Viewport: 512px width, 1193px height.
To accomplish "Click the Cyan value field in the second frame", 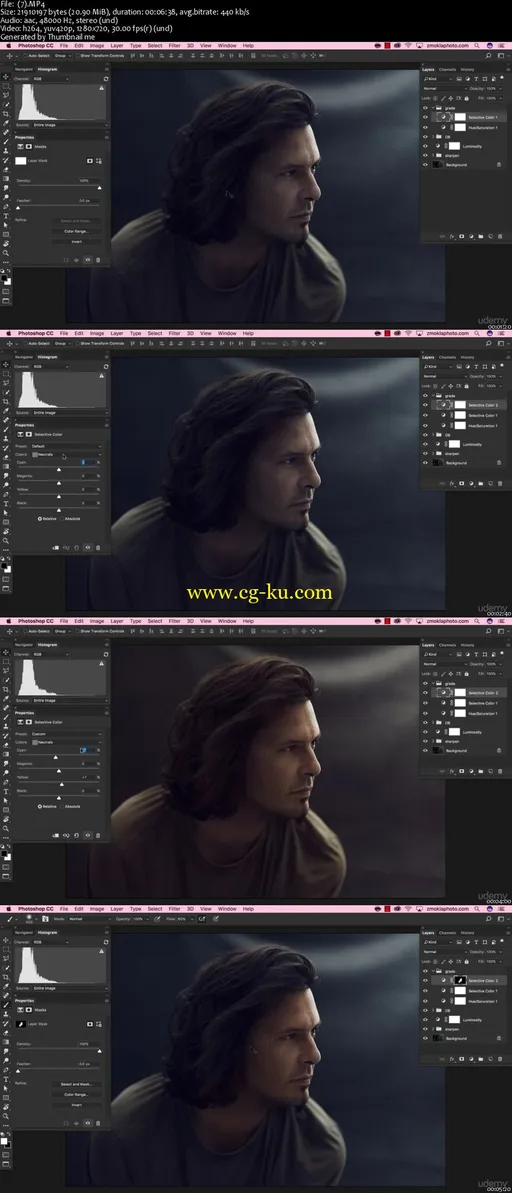I will [88, 462].
